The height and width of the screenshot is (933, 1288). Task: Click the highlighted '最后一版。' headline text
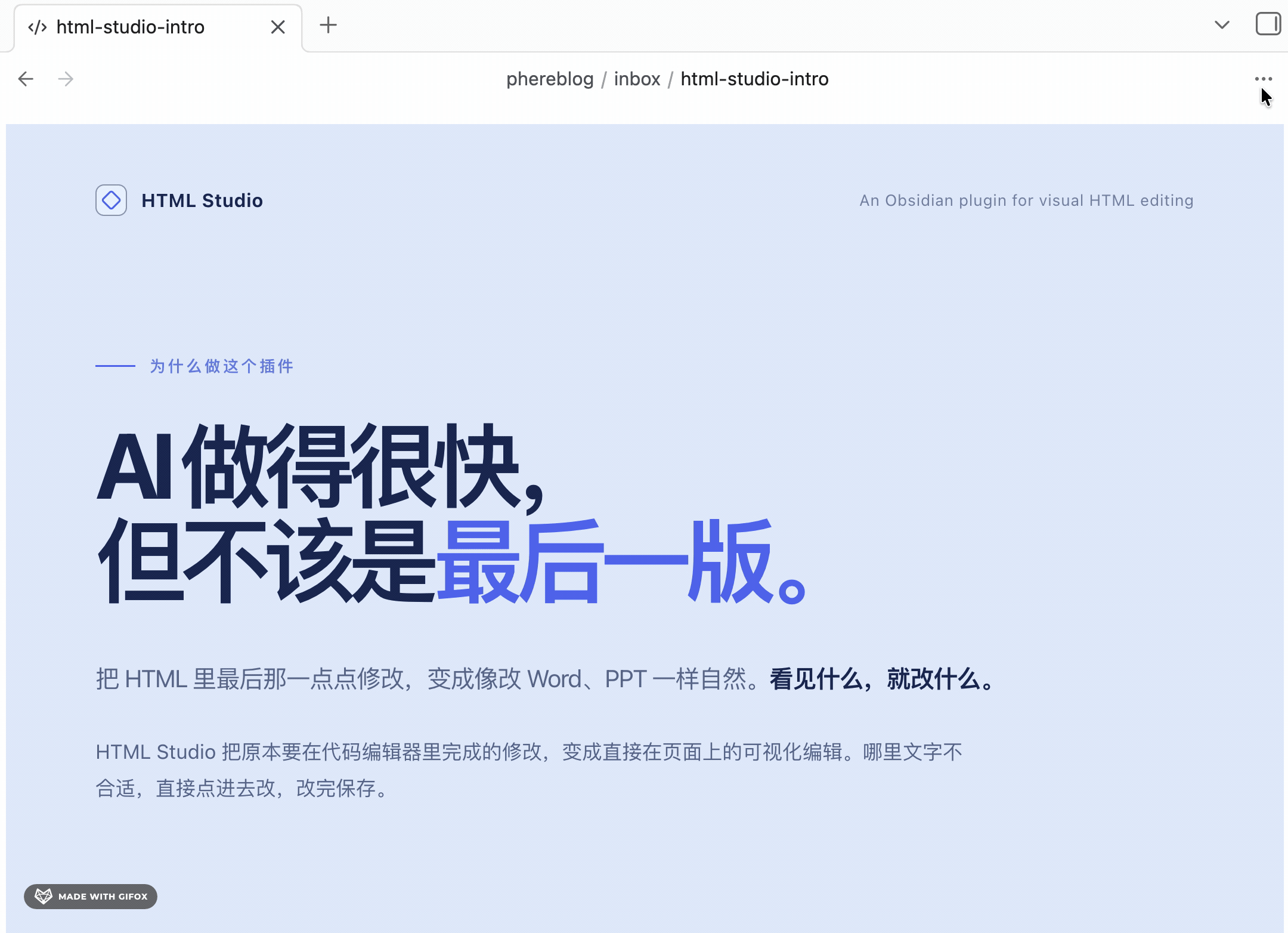622,563
